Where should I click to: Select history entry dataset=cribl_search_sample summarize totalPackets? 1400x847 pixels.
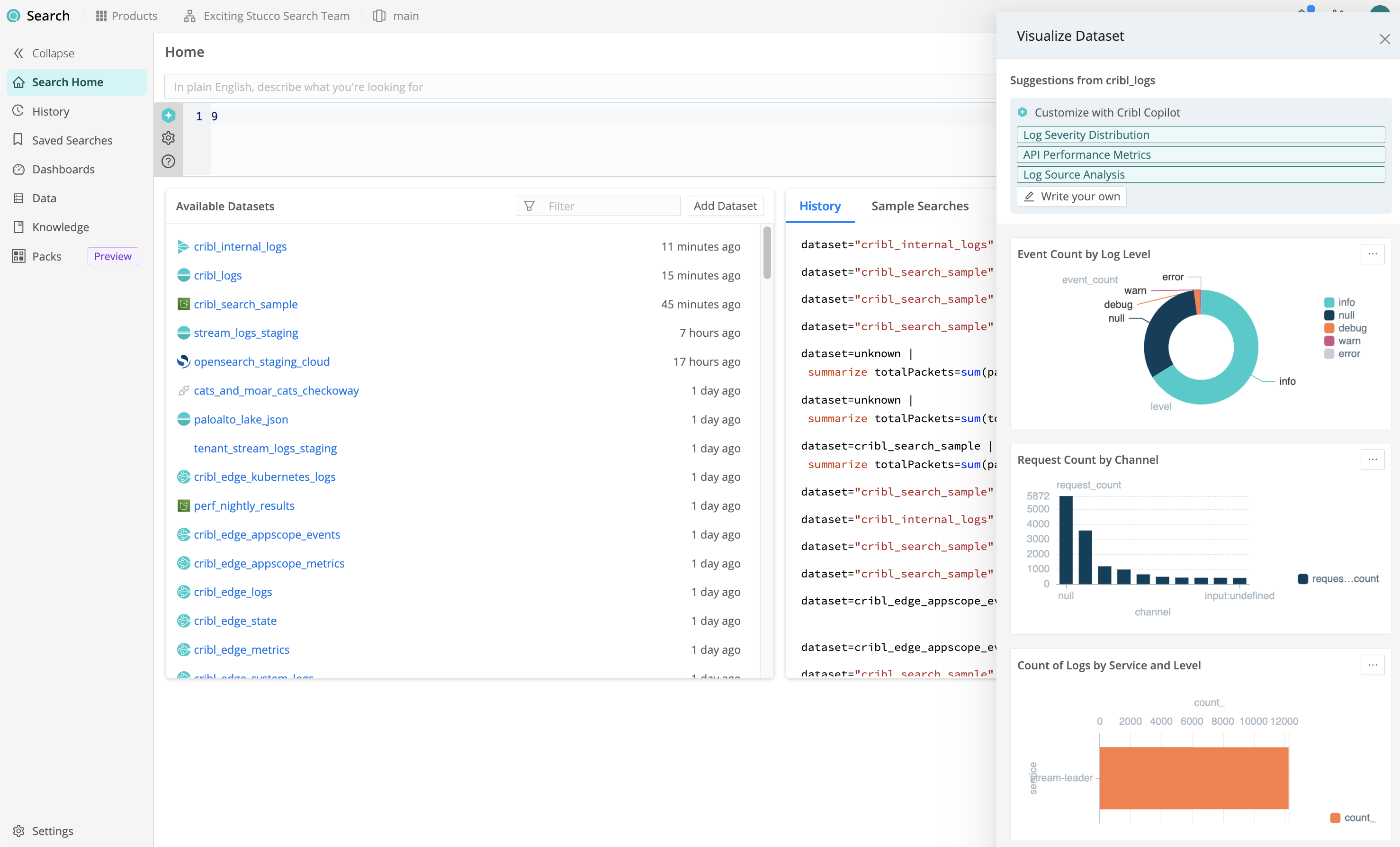coord(898,455)
